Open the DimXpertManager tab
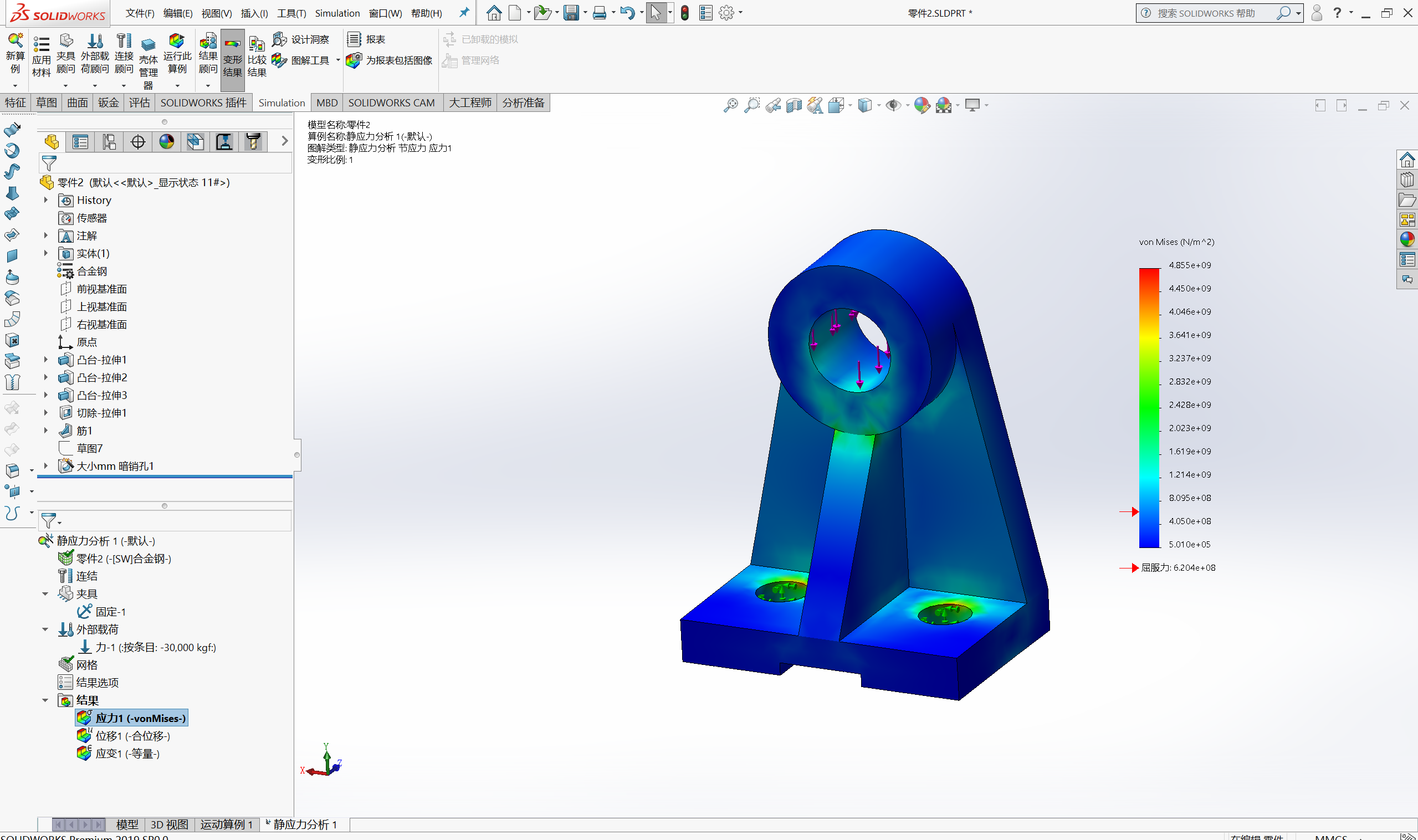Screen dimensions: 1418x840 (x=138, y=141)
